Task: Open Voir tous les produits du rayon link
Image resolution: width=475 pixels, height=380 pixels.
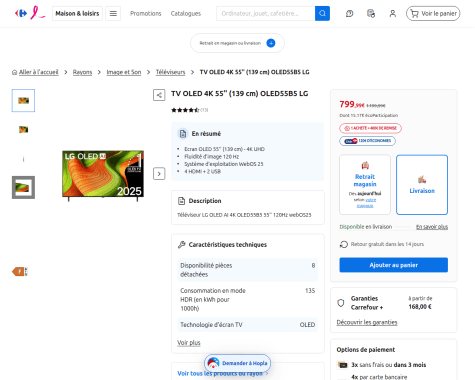Action: click(x=223, y=373)
